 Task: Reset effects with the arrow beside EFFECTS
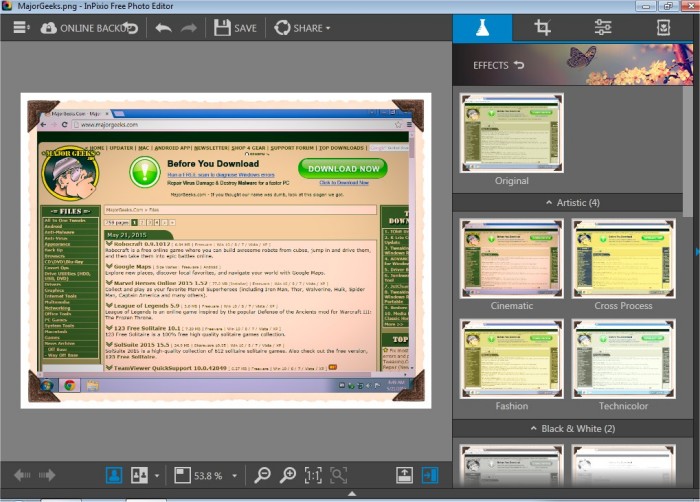pos(519,65)
